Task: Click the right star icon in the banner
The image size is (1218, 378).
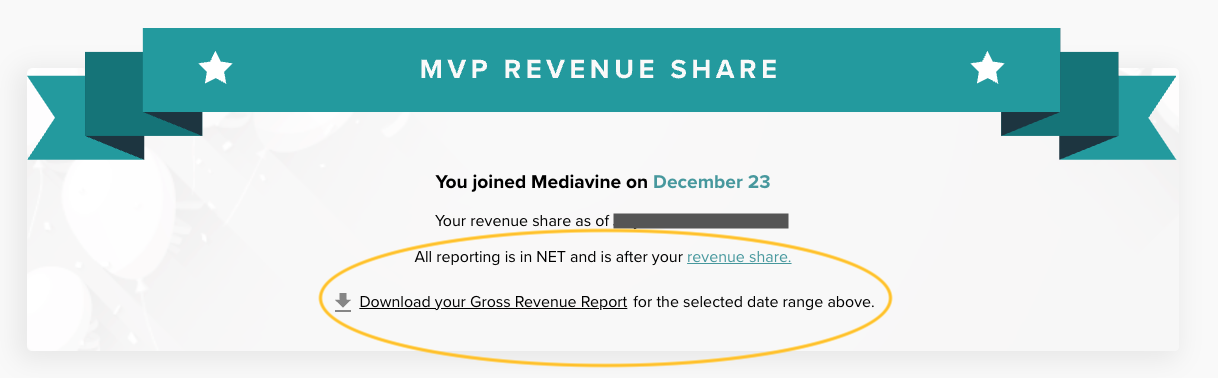Action: 987,69
